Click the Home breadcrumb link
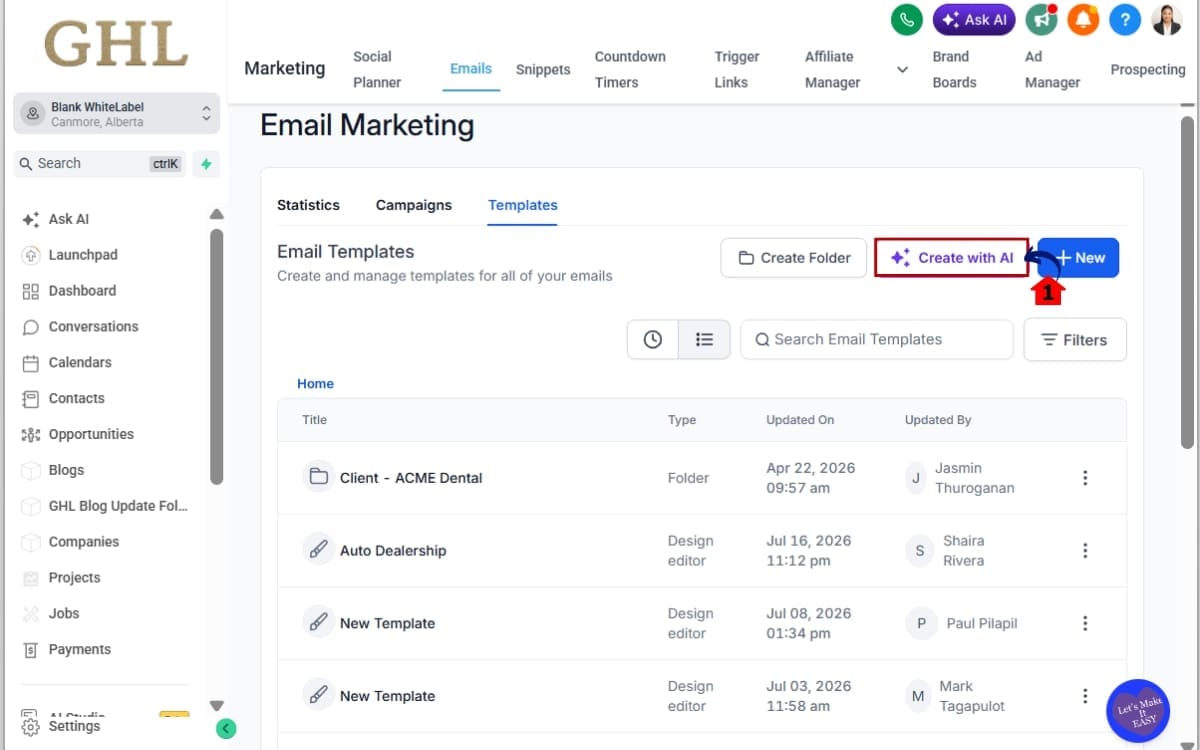This screenshot has height=750, width=1200. 315,384
